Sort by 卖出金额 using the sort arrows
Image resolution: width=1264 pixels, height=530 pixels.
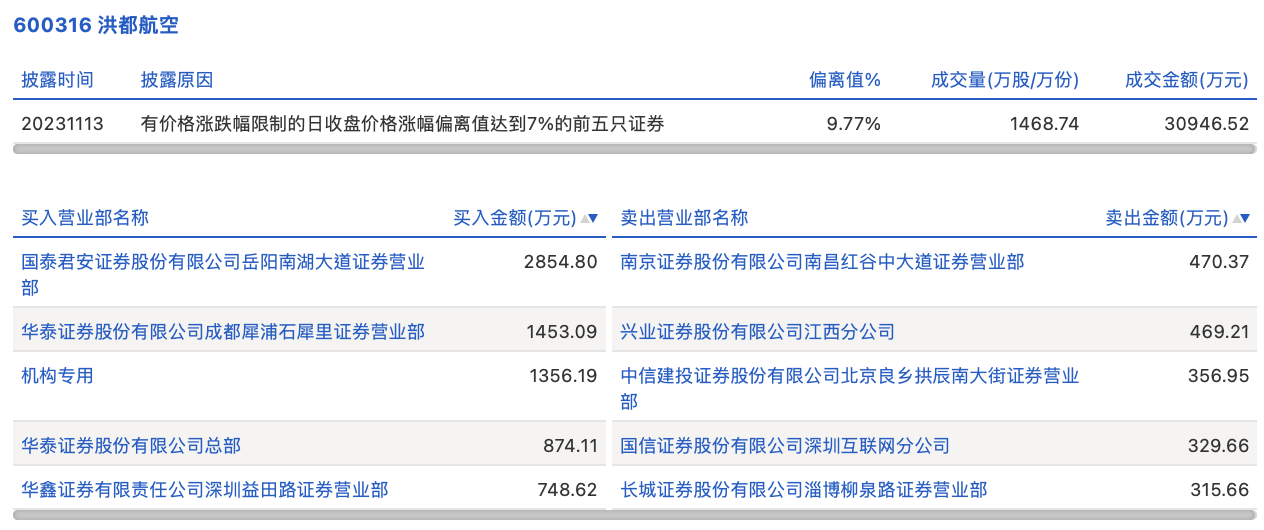(x=1241, y=218)
